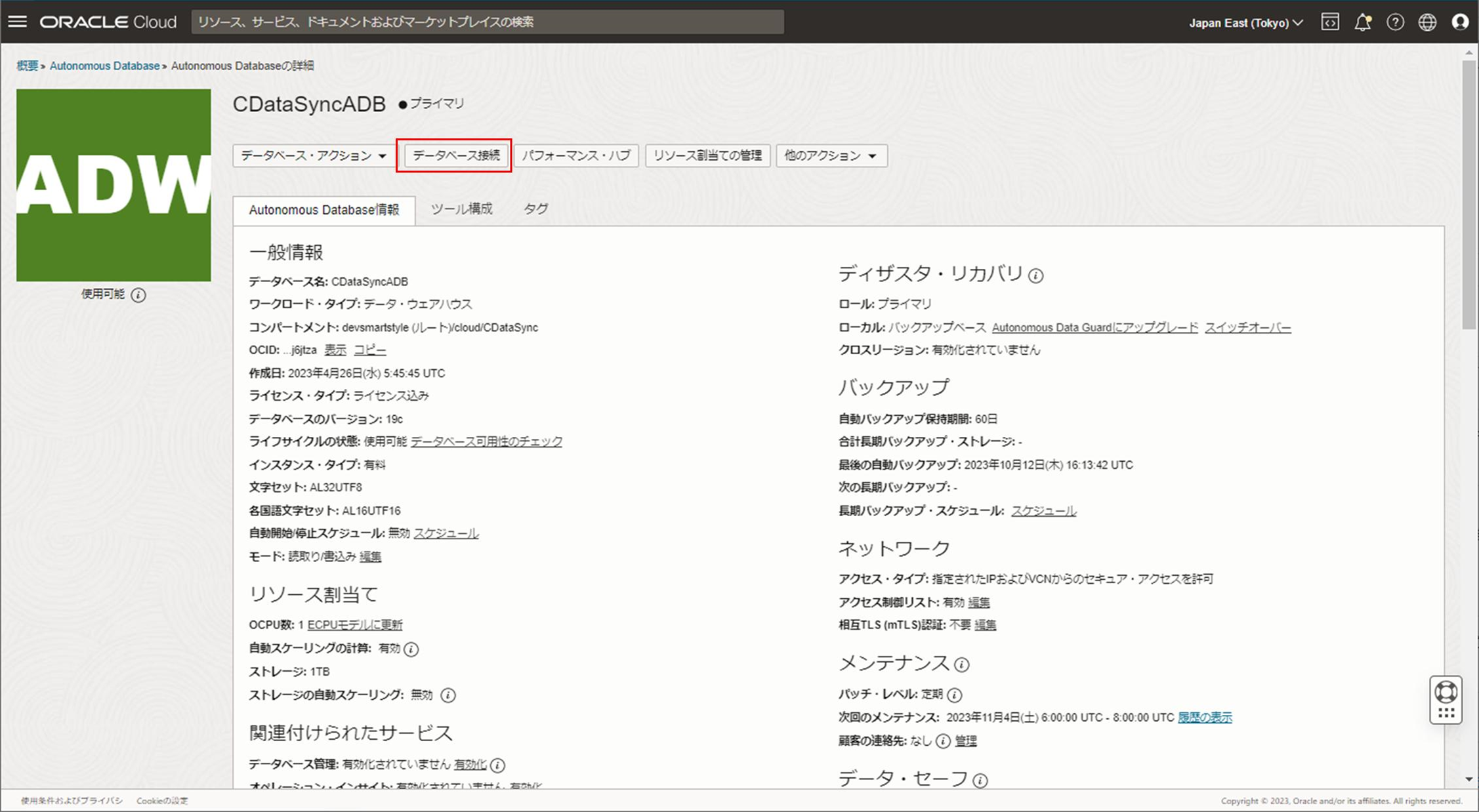Open the Cloud Shell developer tools icon
Viewport: 1479px width, 812px height.
1330,22
